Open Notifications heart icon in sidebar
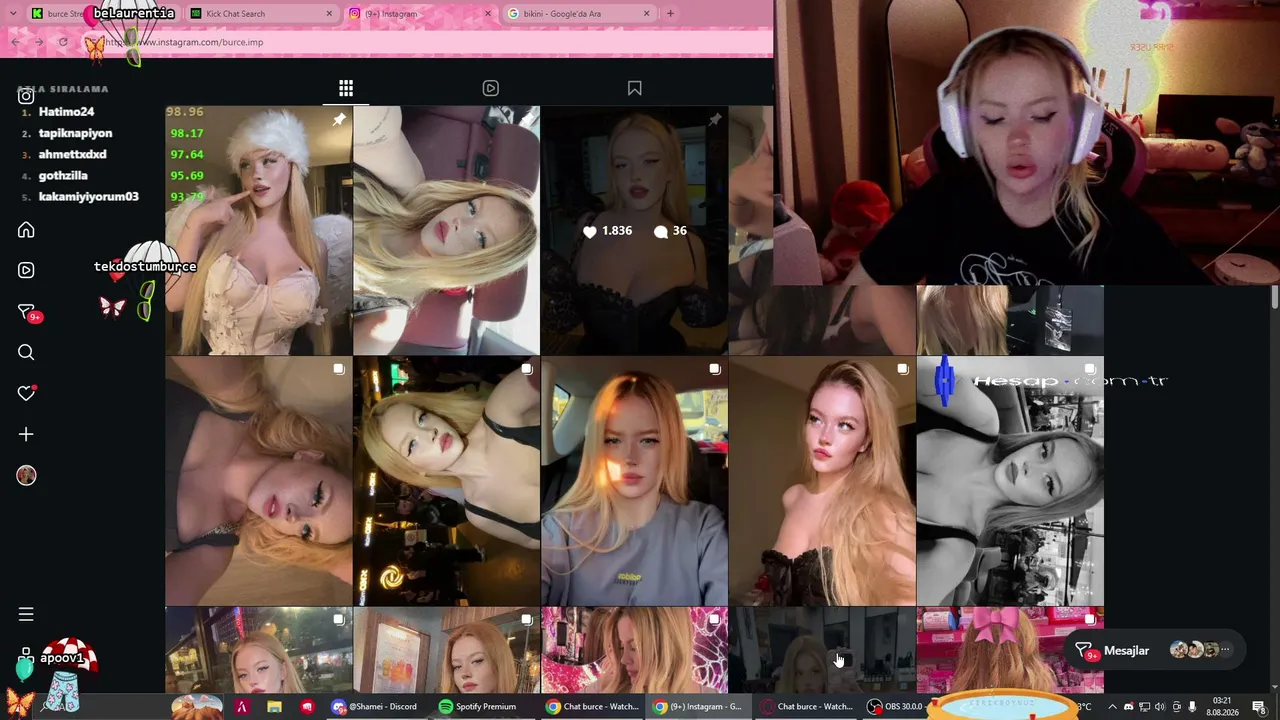1280x720 pixels. click(x=26, y=393)
